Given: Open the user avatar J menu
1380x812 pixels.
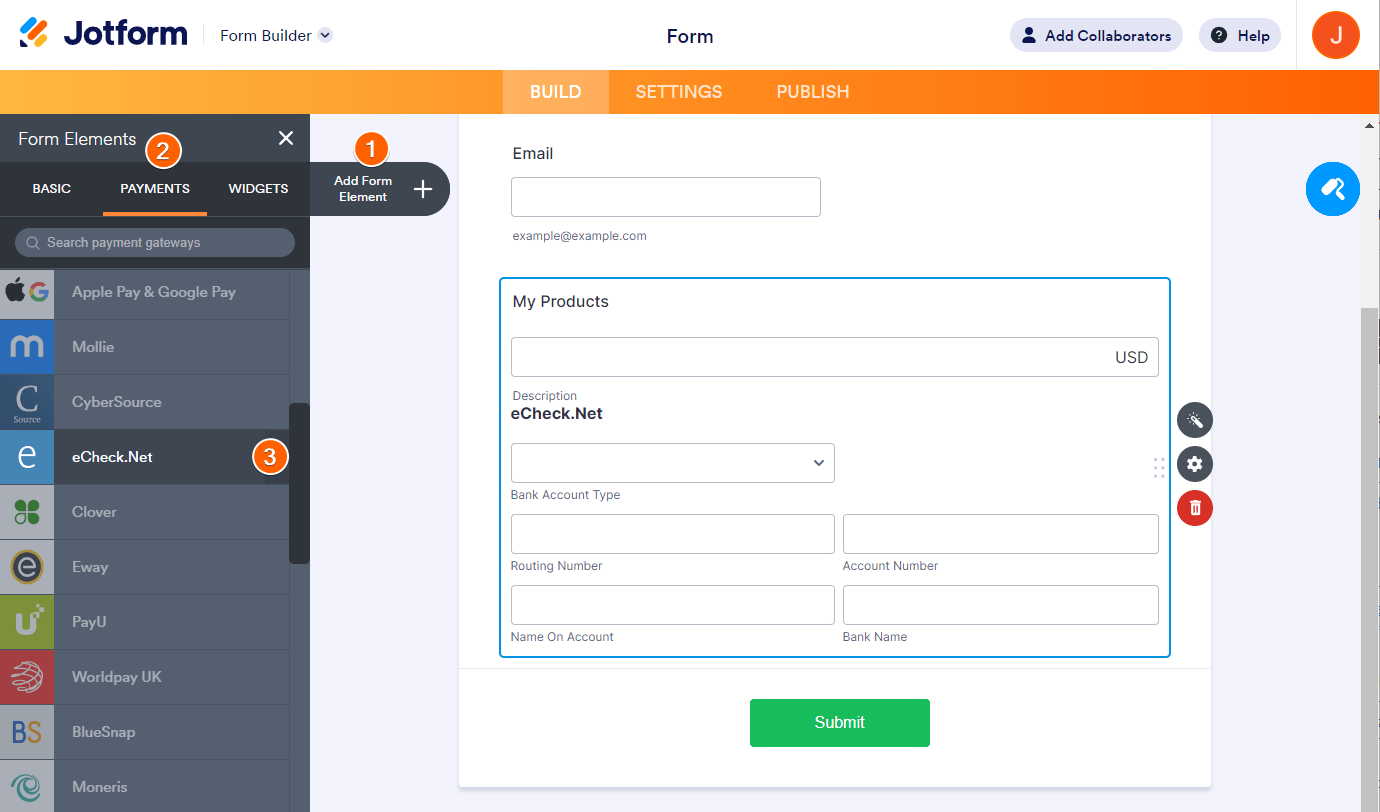Looking at the screenshot, I should [x=1336, y=35].
